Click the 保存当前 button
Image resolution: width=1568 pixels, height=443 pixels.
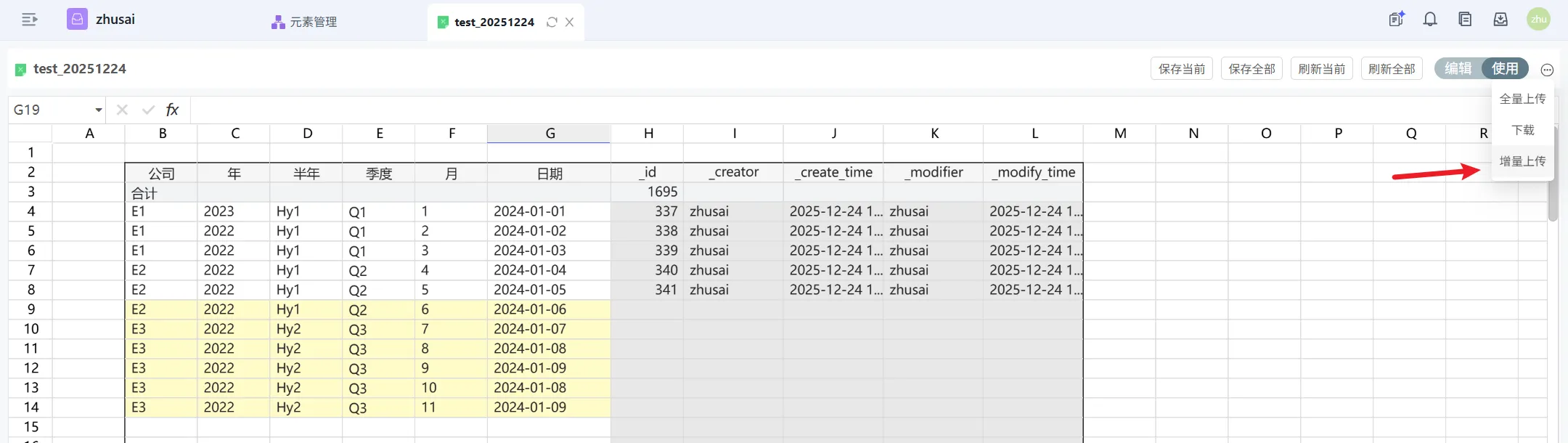click(x=1181, y=69)
